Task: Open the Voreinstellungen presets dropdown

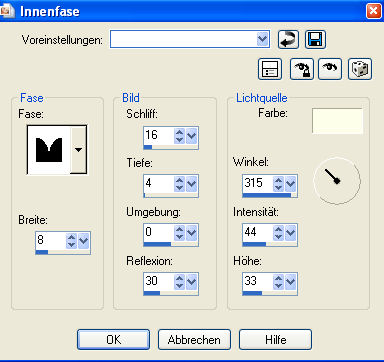Action: 263,39
